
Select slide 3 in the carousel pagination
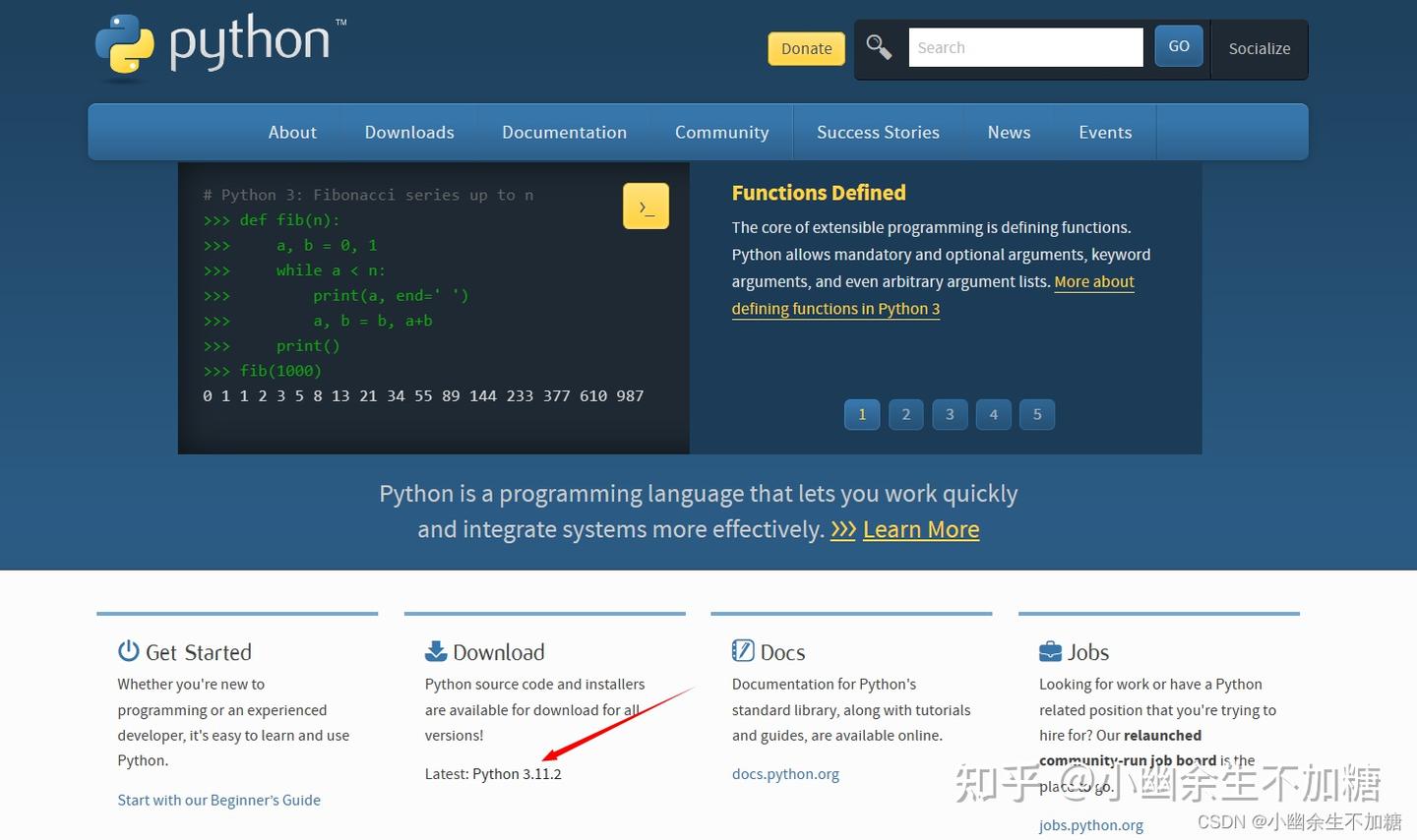950,414
